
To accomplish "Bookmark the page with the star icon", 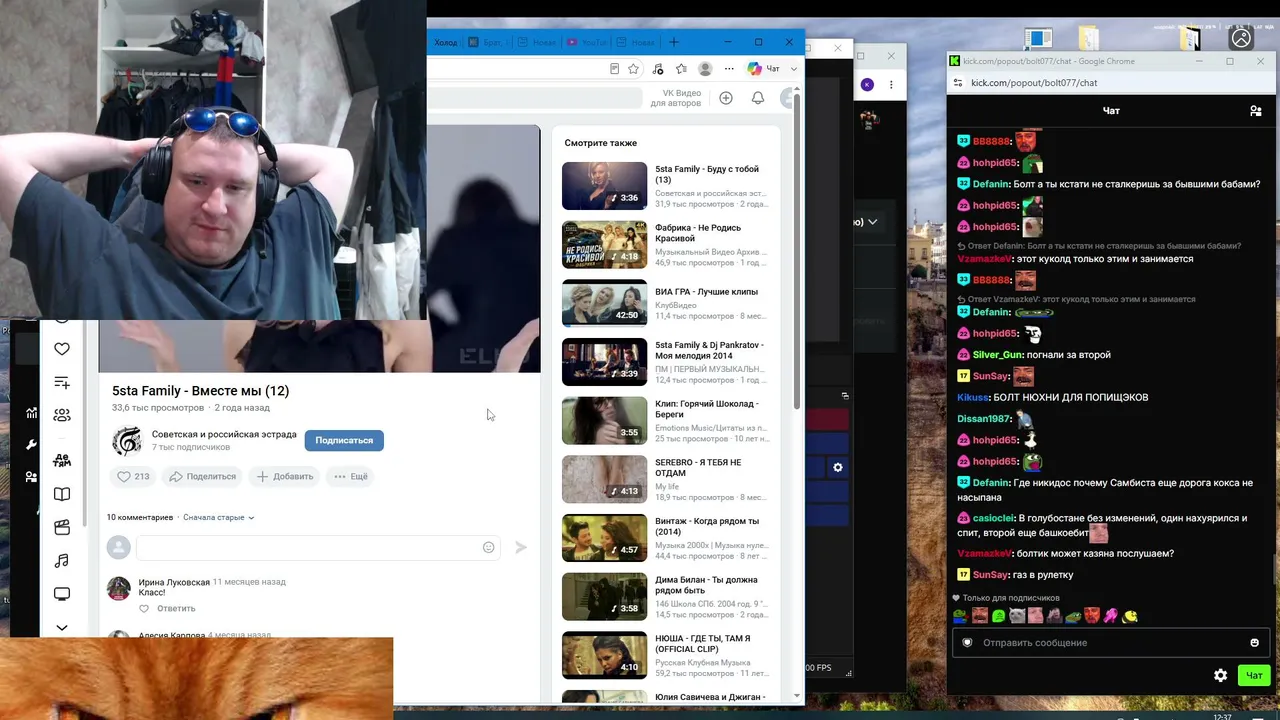I will (x=633, y=69).
